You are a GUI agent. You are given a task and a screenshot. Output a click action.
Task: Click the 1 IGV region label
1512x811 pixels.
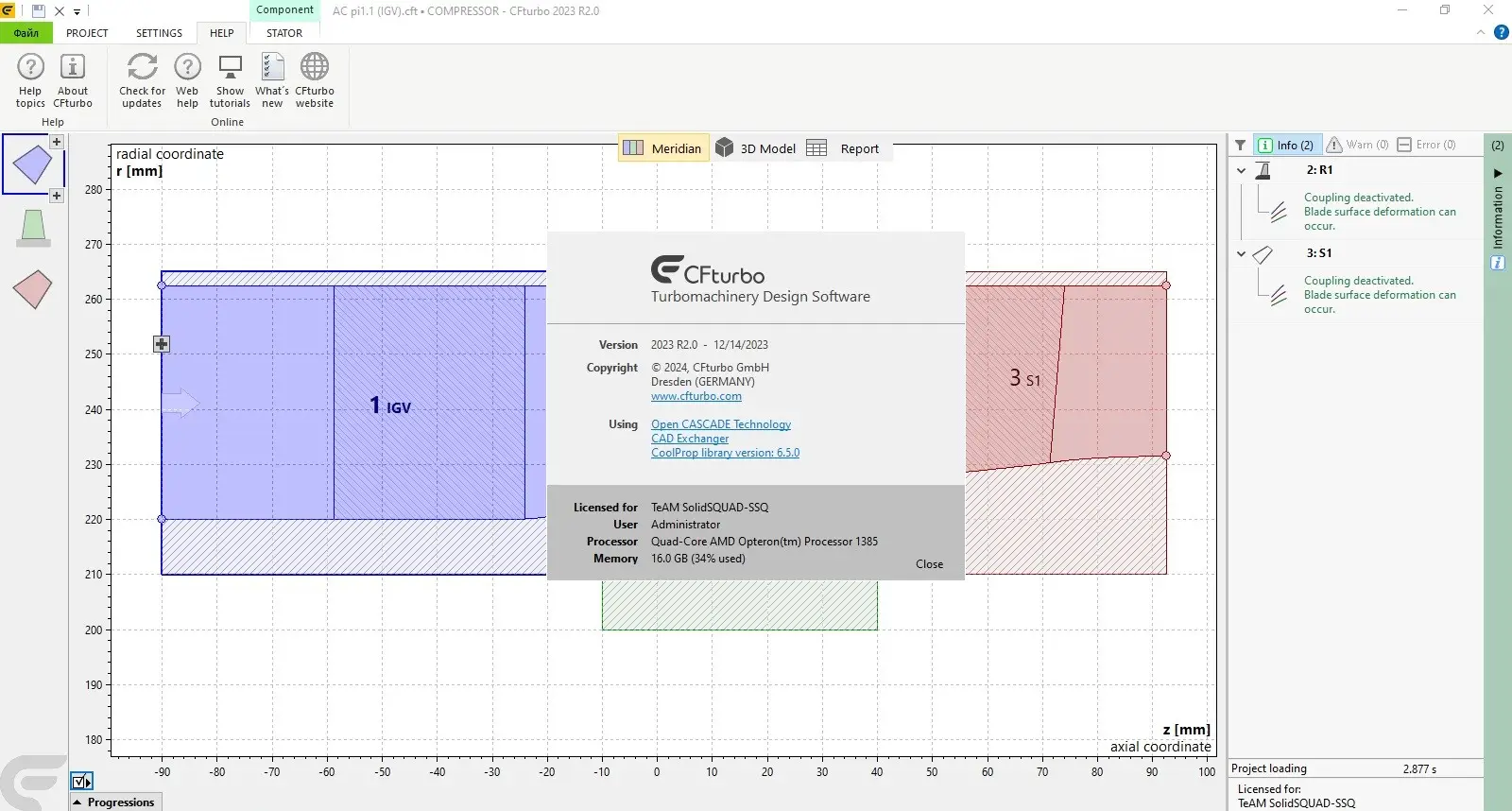(x=390, y=406)
